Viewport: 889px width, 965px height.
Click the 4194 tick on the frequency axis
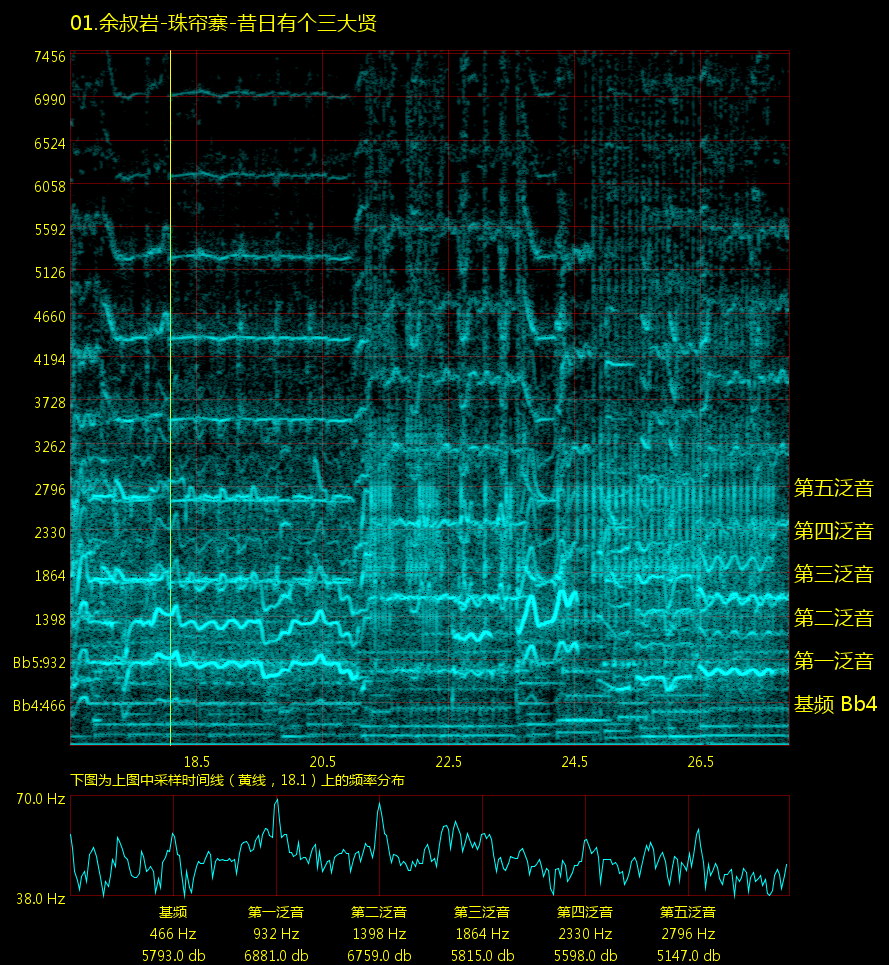tap(48, 359)
